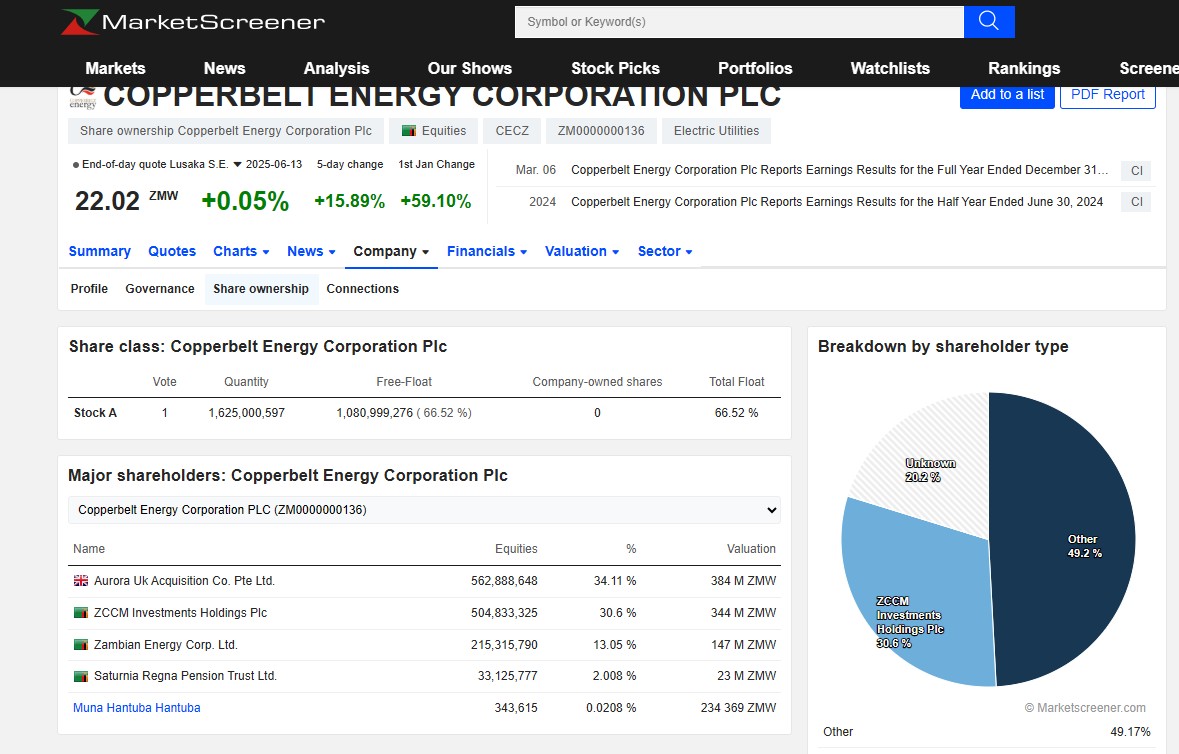Open the Stock Picks menu
Screen dimensions: 1179x754
point(615,68)
